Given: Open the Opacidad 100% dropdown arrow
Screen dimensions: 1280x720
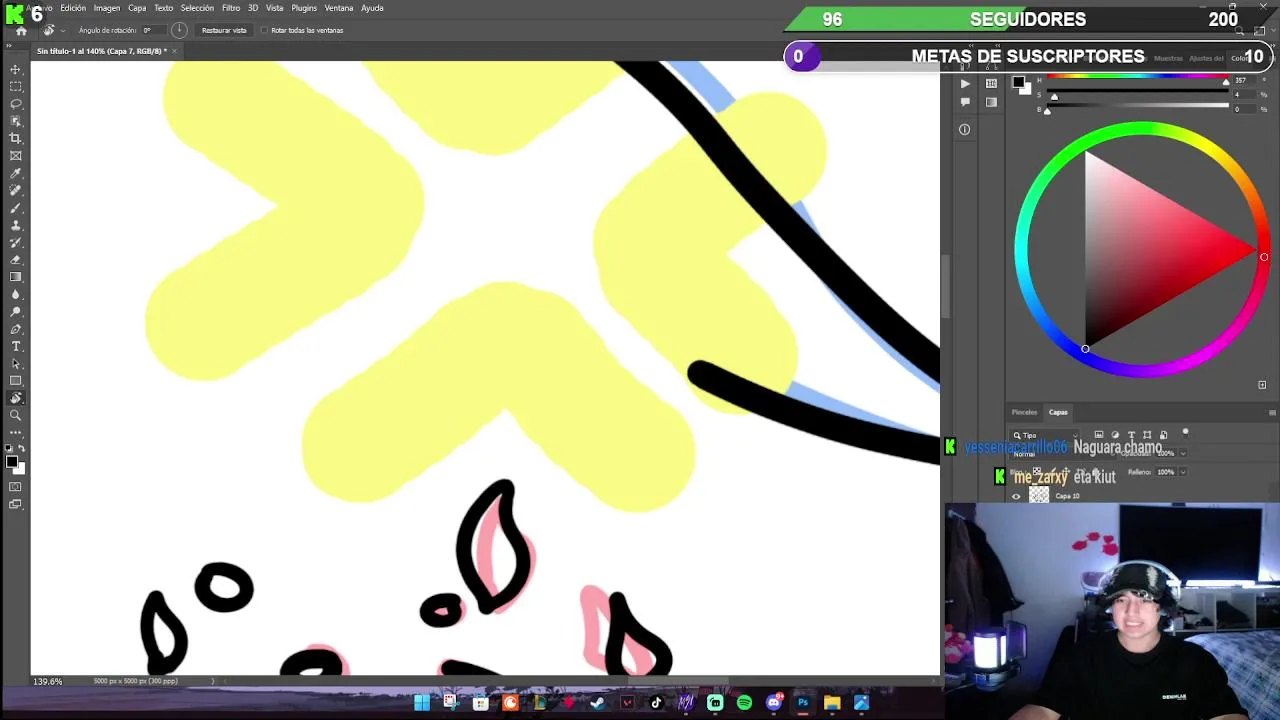Looking at the screenshot, I should tap(1183, 453).
